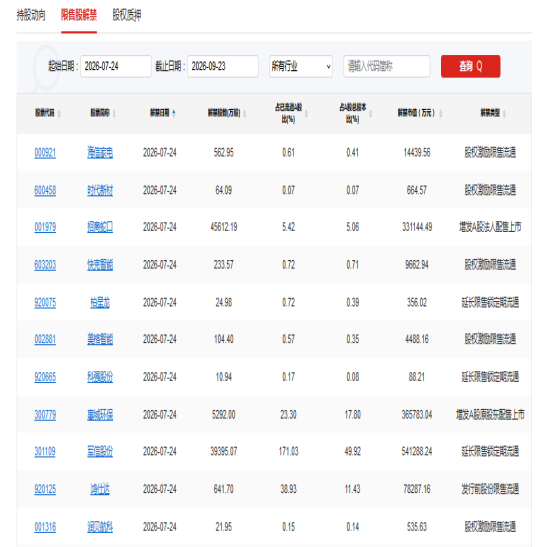This screenshot has height=547, width=548.
Task: Open the 时代新材 stock name link
Action: pyautogui.click(x=100, y=190)
